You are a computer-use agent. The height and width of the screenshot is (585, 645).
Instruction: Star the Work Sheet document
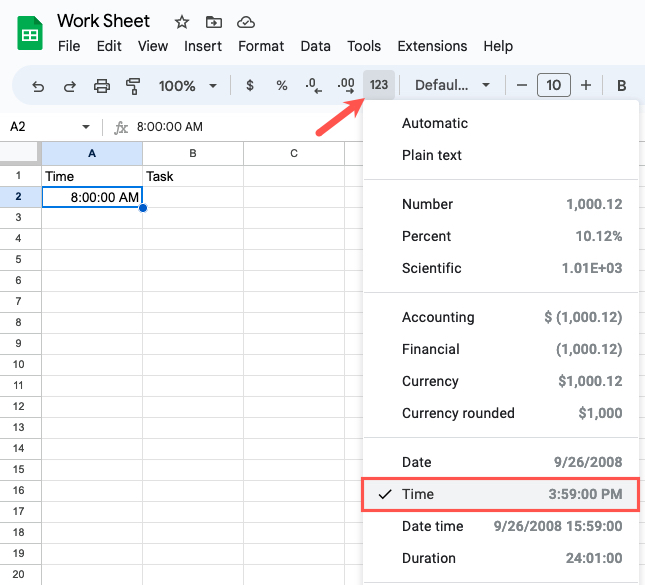182,22
